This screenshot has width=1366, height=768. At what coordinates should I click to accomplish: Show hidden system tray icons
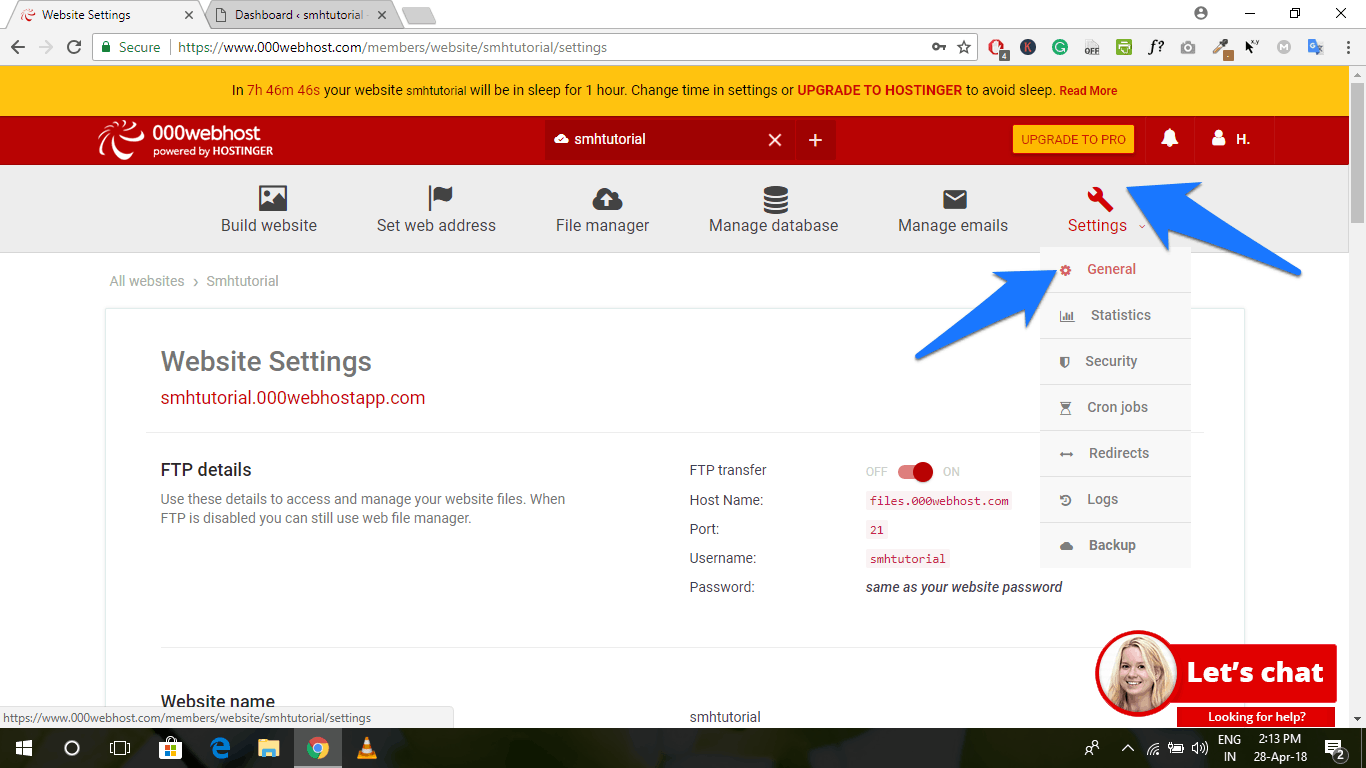tap(1128, 748)
